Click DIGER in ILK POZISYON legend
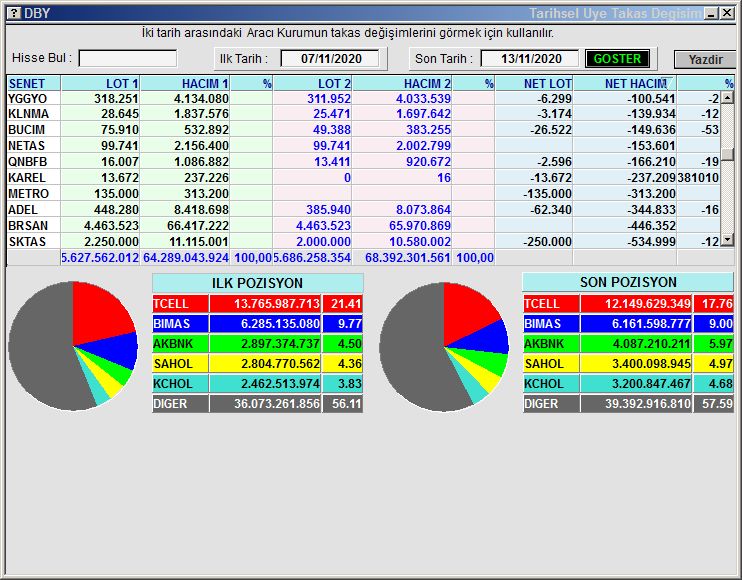The image size is (742, 580). click(180, 404)
